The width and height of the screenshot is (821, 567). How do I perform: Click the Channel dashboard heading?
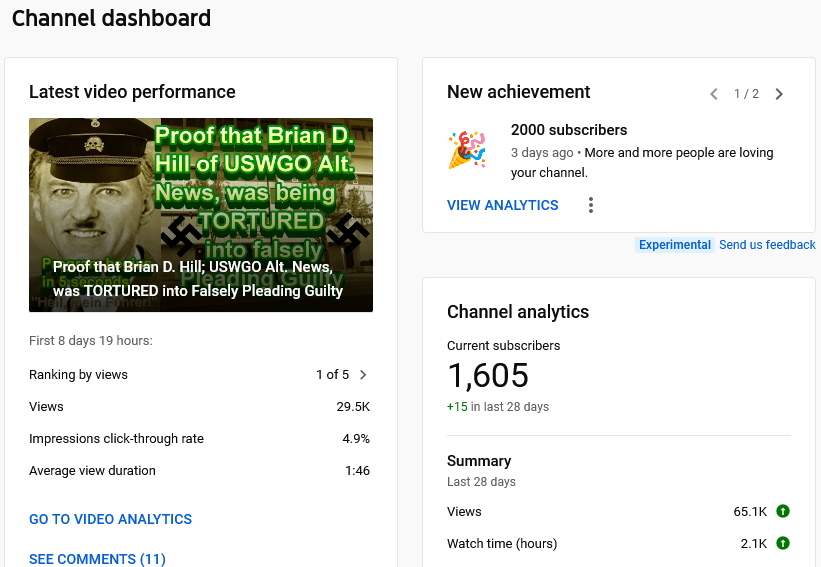[111, 18]
